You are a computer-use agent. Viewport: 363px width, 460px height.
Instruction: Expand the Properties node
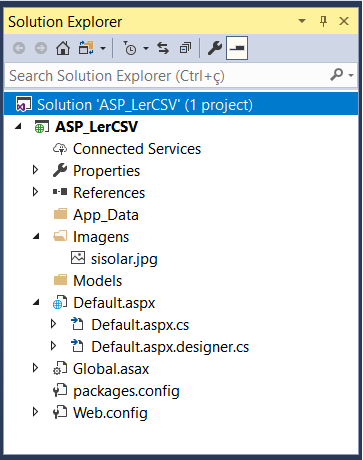pos(35,170)
